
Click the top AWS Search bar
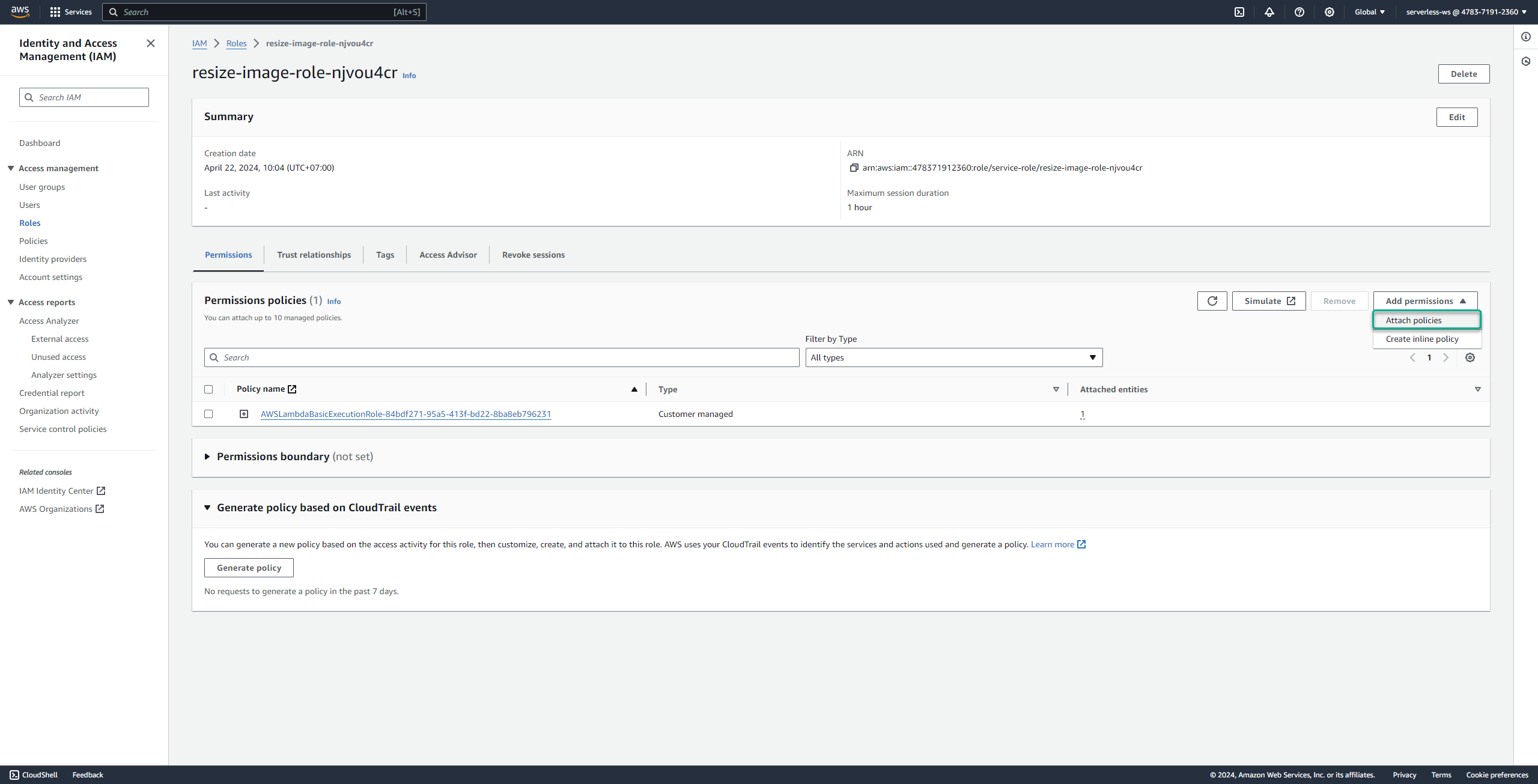264,12
